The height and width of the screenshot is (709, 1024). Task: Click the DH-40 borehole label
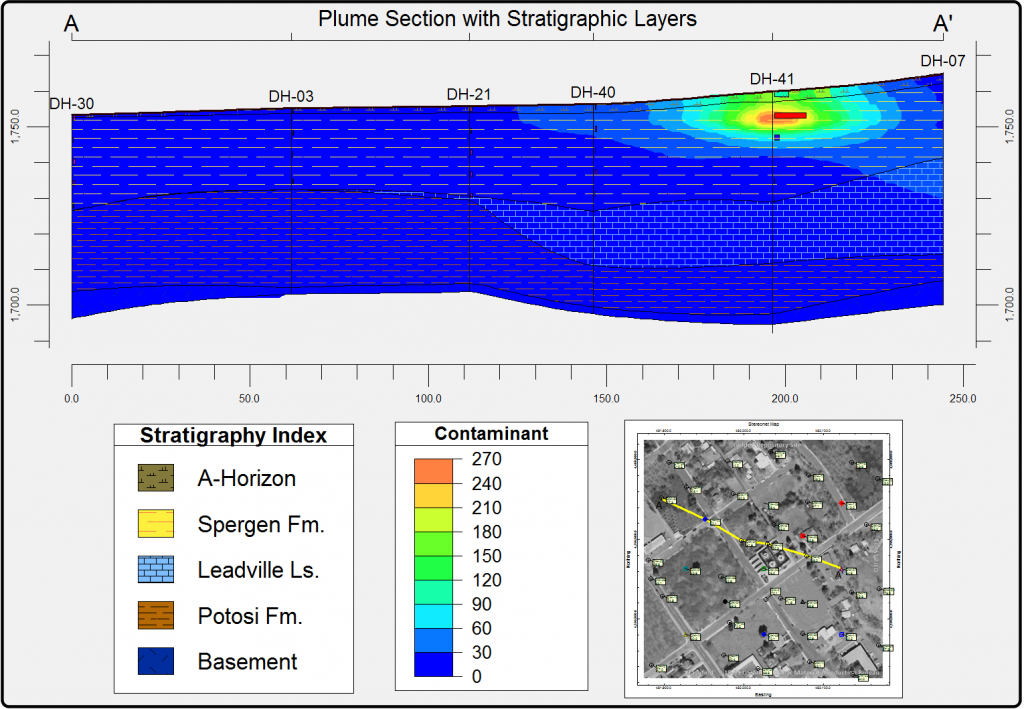point(593,93)
